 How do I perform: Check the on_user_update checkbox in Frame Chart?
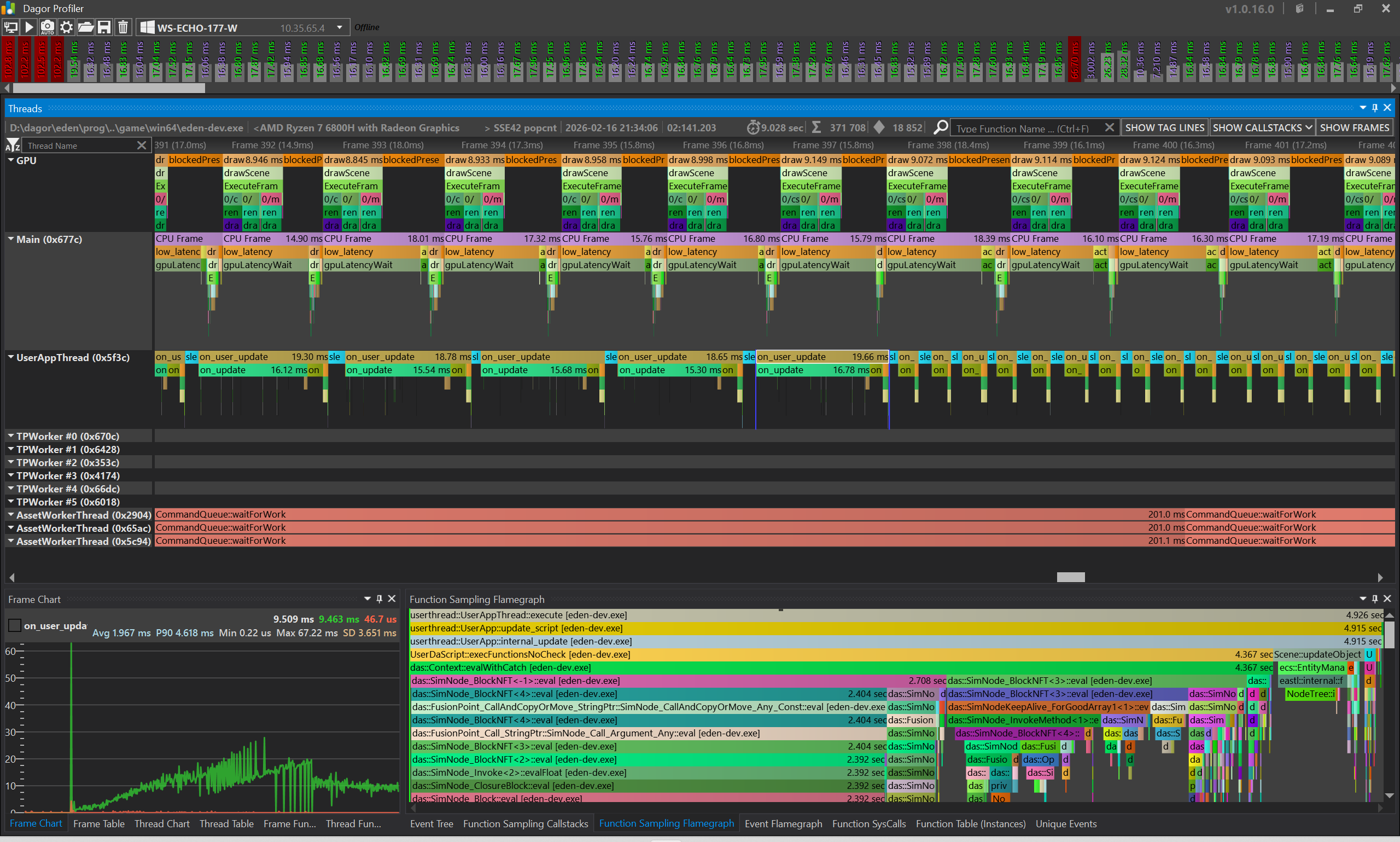tap(15, 626)
